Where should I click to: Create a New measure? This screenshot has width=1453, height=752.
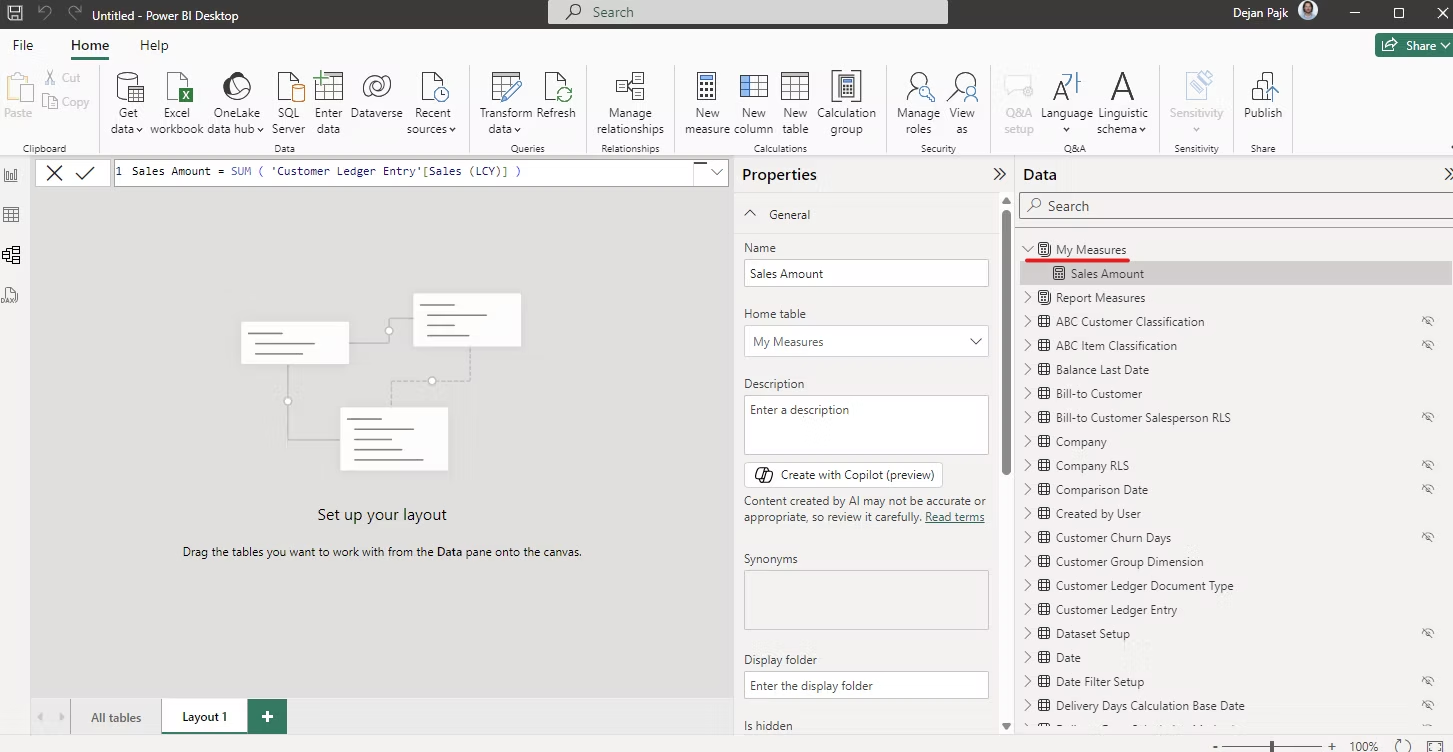point(707,88)
